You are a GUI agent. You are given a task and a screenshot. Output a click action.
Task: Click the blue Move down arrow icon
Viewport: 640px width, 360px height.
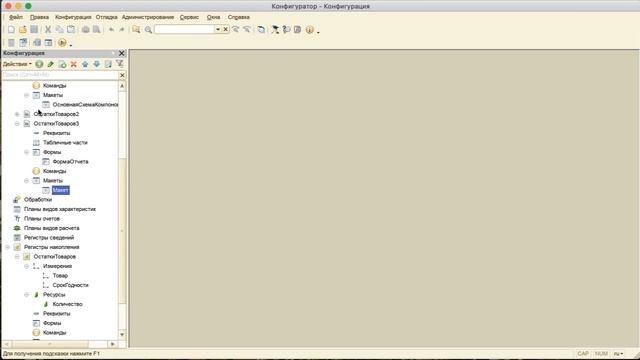tap(96, 64)
